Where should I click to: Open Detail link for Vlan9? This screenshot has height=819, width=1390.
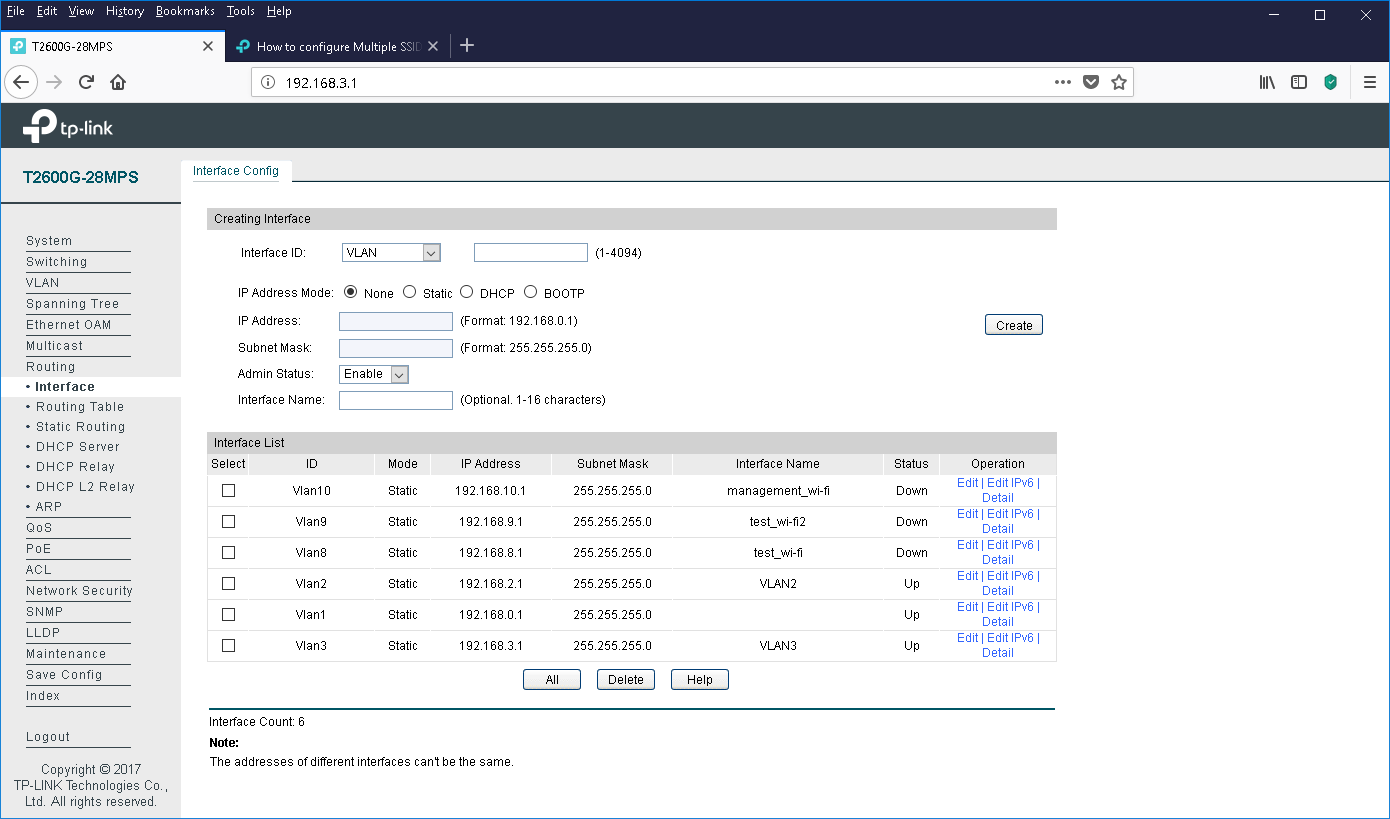point(998,529)
